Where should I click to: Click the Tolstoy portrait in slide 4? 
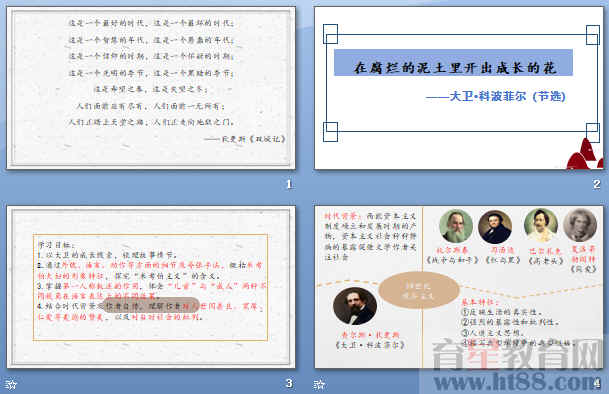pos(456,227)
